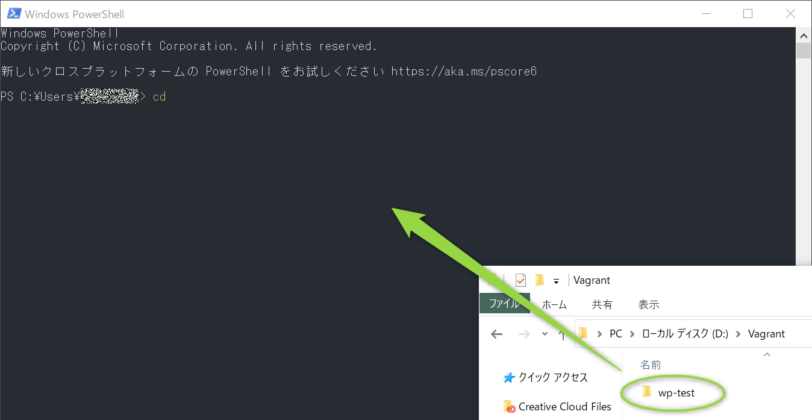Image resolution: width=812 pixels, height=420 pixels.
Task: Expand the chevron after PC in address bar
Action: point(629,334)
